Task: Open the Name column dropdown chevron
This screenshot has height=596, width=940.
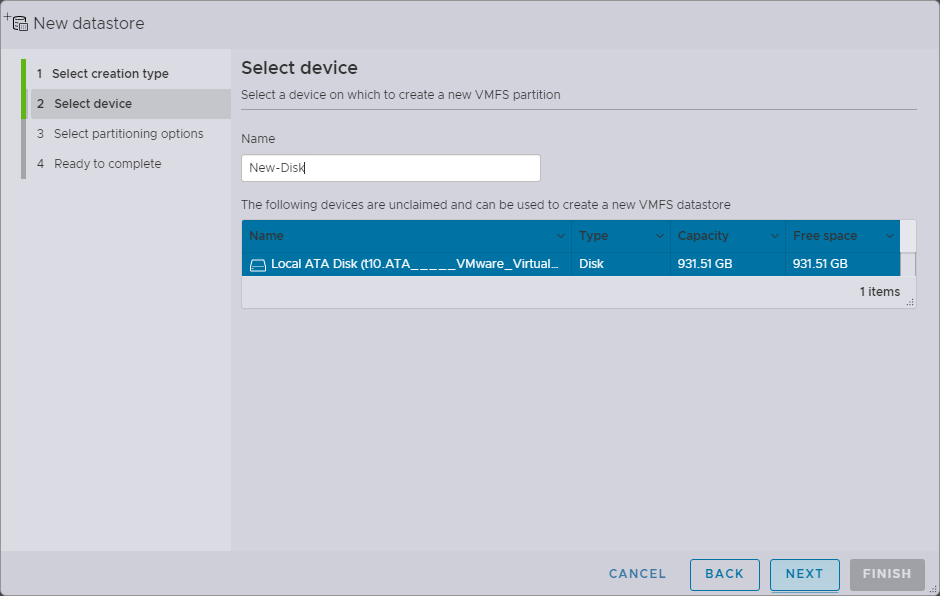Action: pos(560,236)
